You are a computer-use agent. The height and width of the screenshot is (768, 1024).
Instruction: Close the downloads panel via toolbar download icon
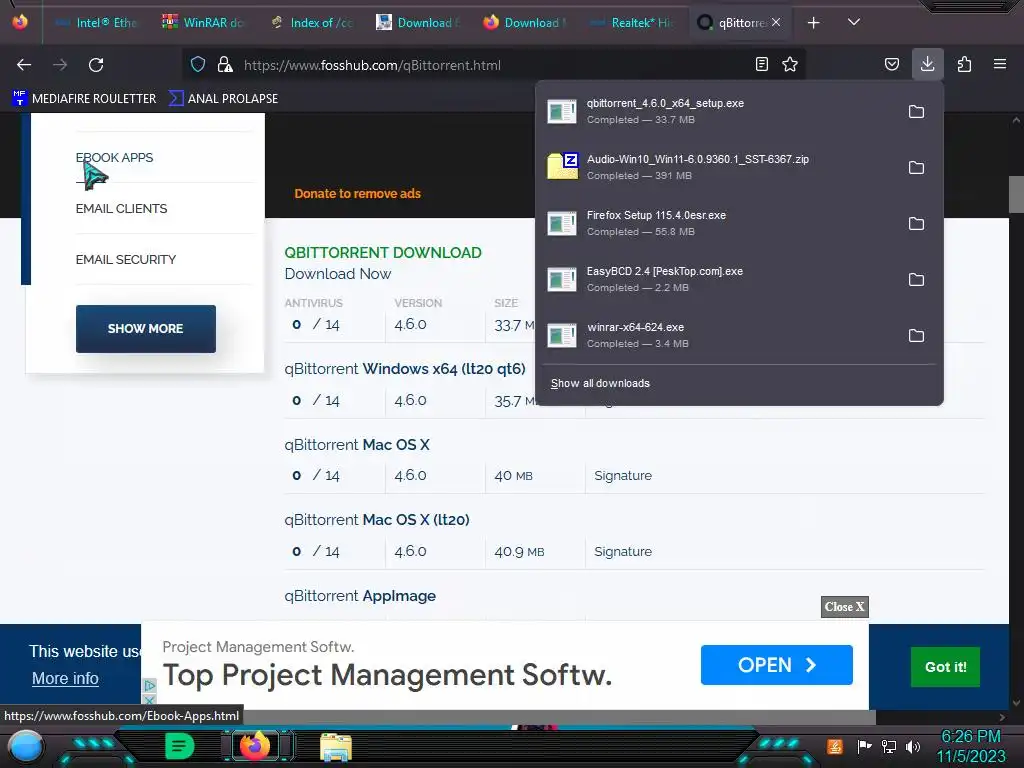[927, 64]
